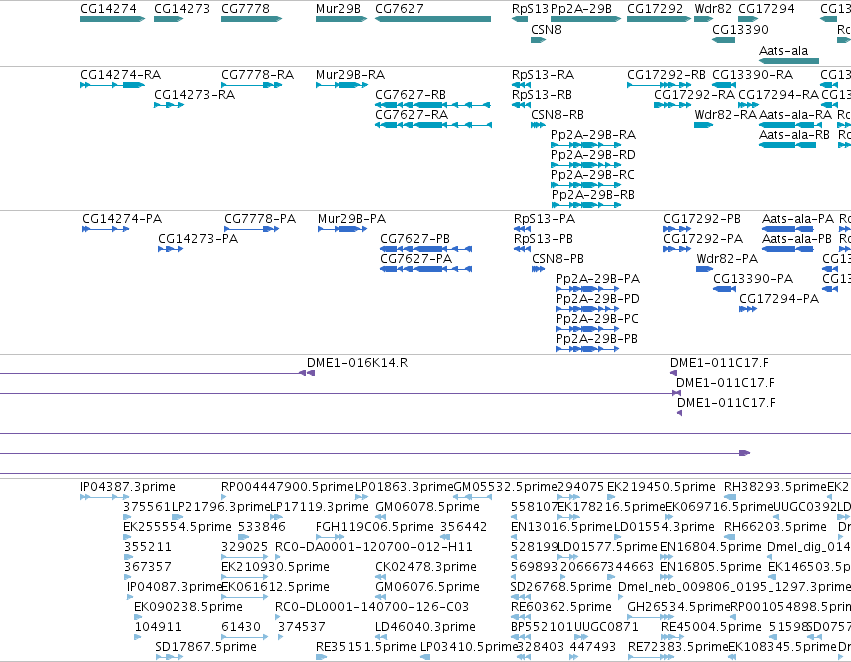The width and height of the screenshot is (851, 662).
Task: Click the RE60362.5prime EST label
Action: [x=561, y=607]
